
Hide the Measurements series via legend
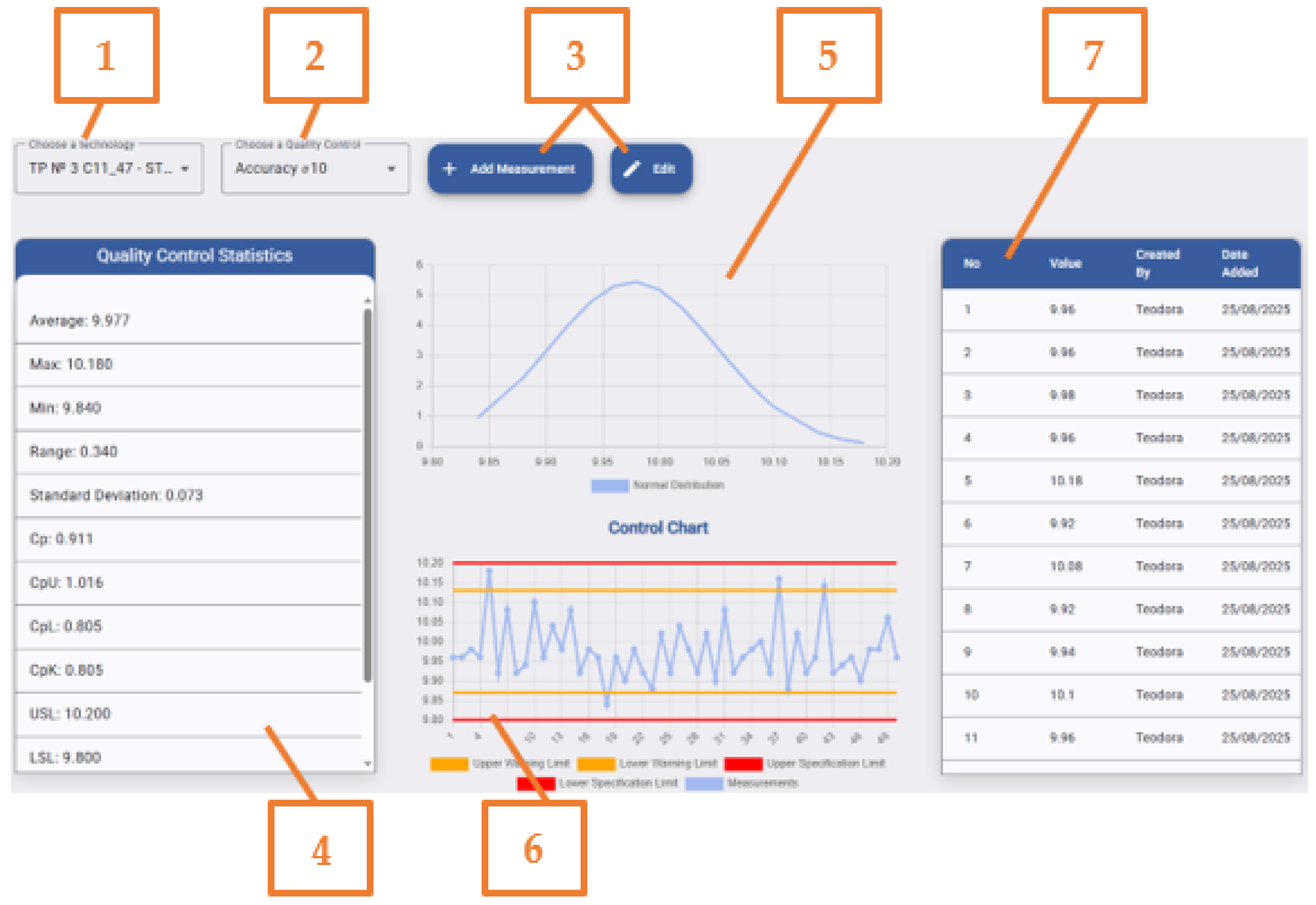[x=704, y=784]
